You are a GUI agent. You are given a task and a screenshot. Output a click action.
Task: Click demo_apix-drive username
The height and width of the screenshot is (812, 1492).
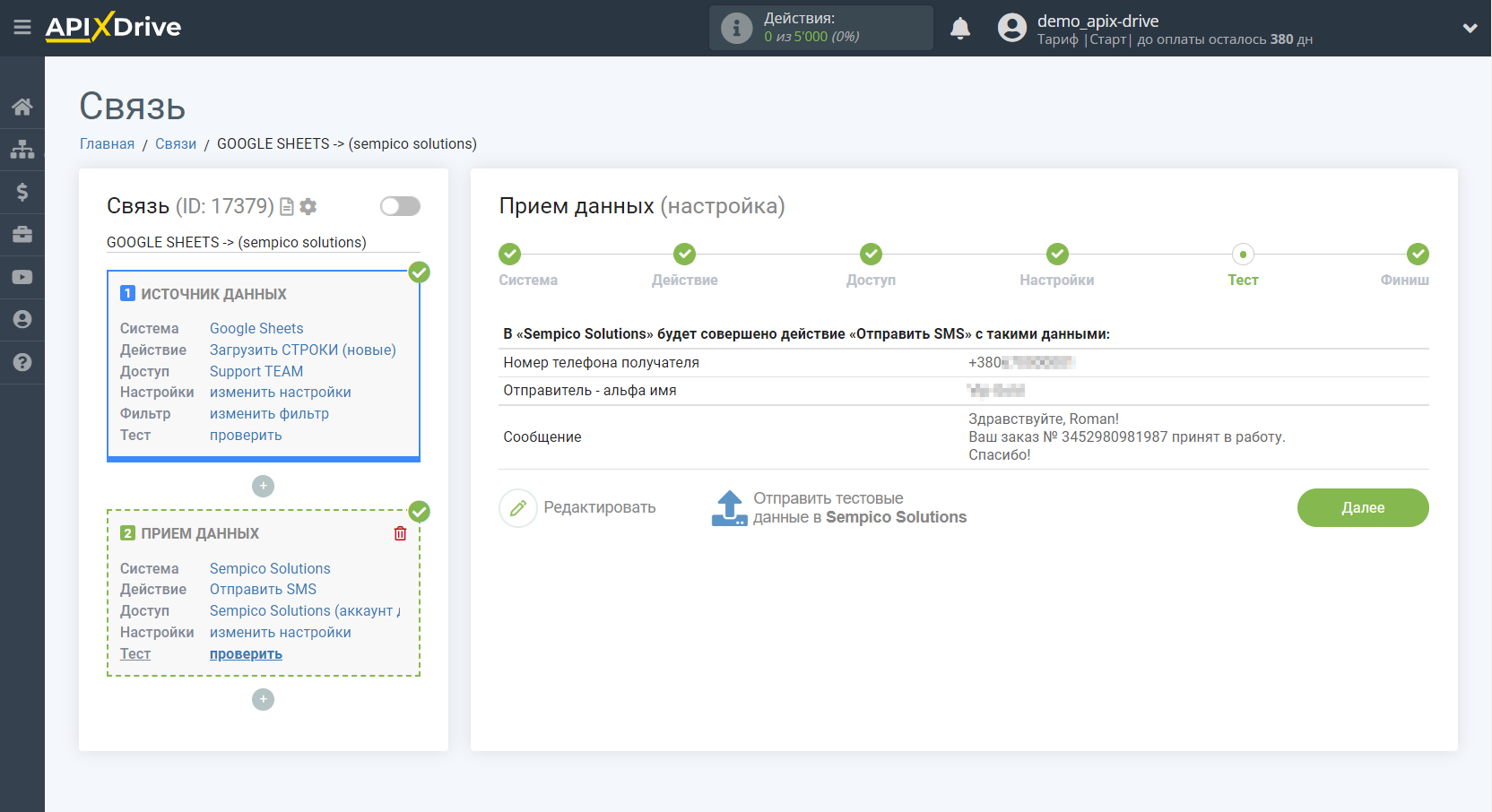coord(1097,21)
